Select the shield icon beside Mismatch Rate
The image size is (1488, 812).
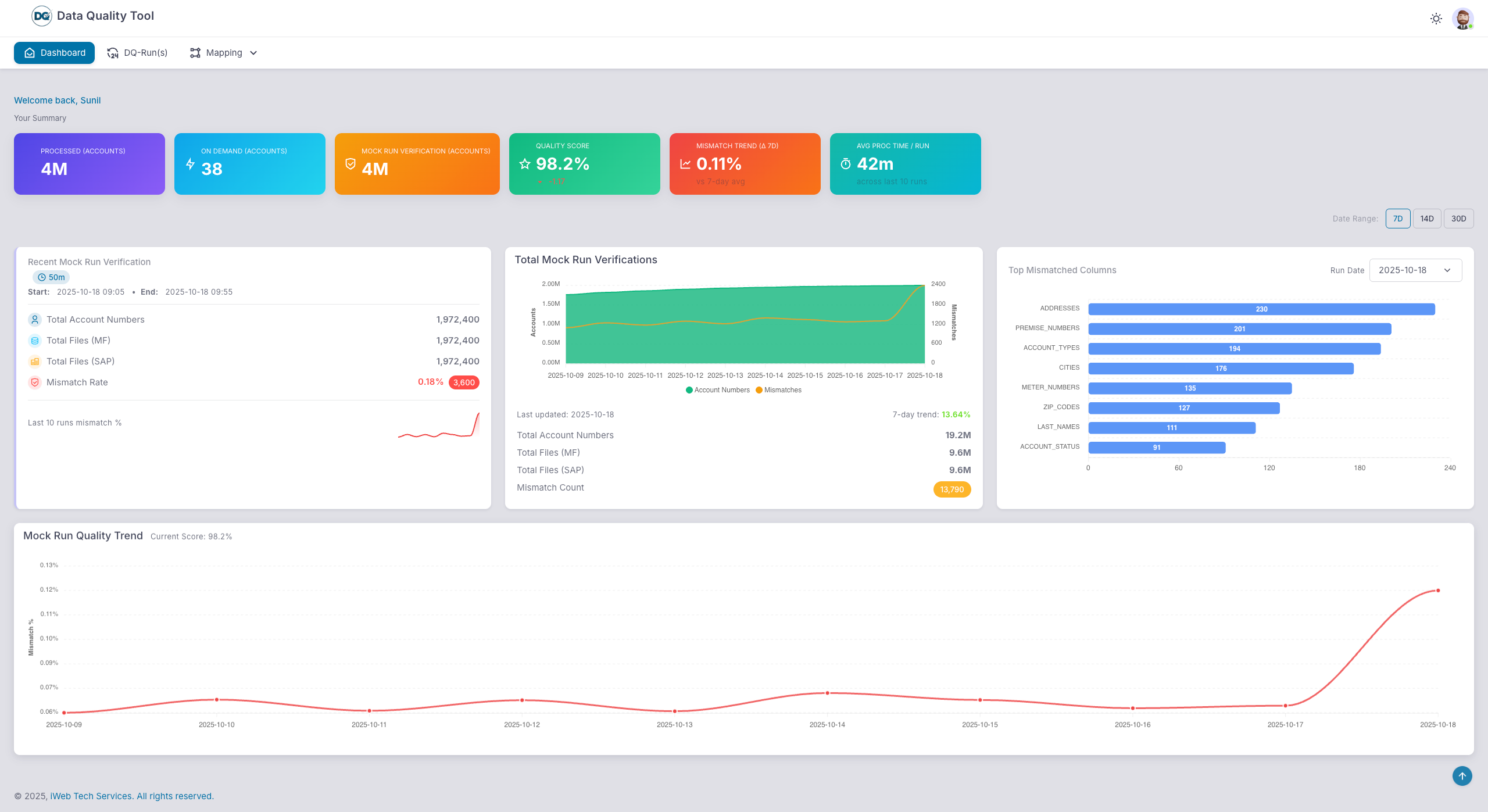click(x=35, y=382)
